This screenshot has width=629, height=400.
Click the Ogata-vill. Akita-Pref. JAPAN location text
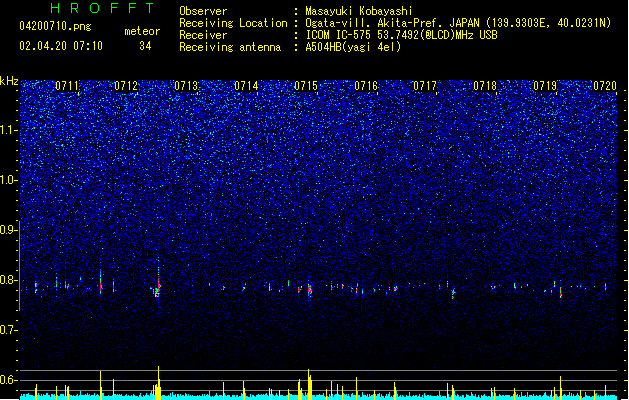coord(458,23)
